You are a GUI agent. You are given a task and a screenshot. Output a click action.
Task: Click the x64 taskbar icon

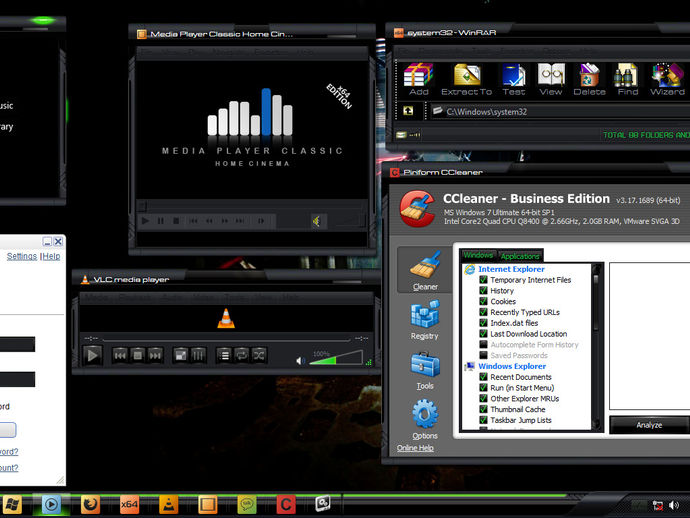coord(129,504)
